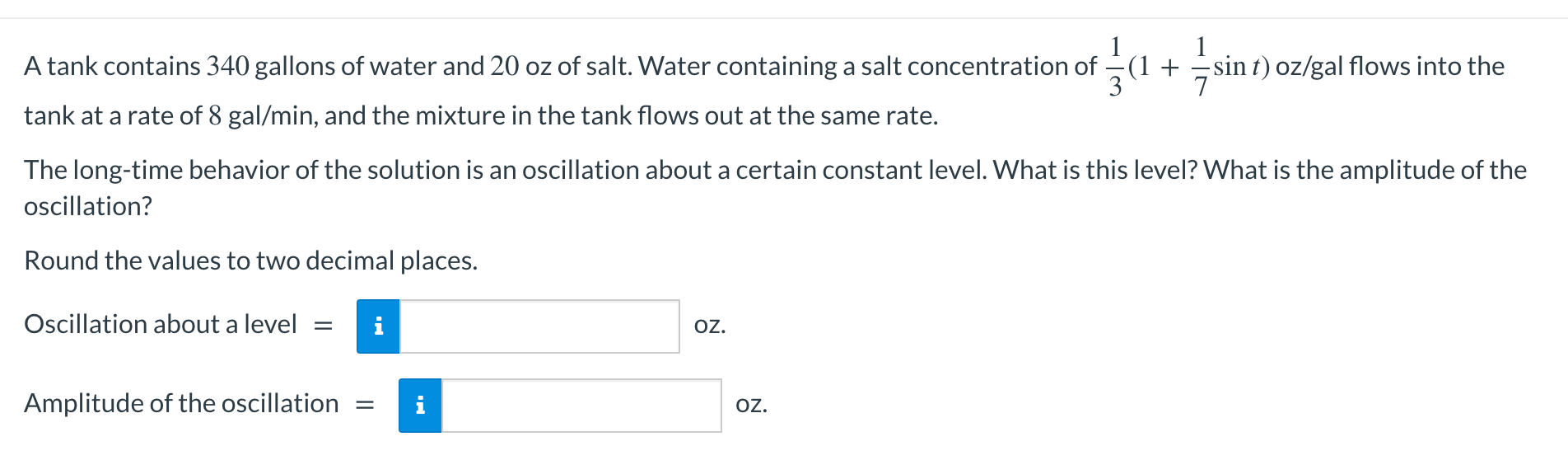Screen dimensions: 1568x460
Task: Open info icon beside Oscillation level field
Action: 378,326
